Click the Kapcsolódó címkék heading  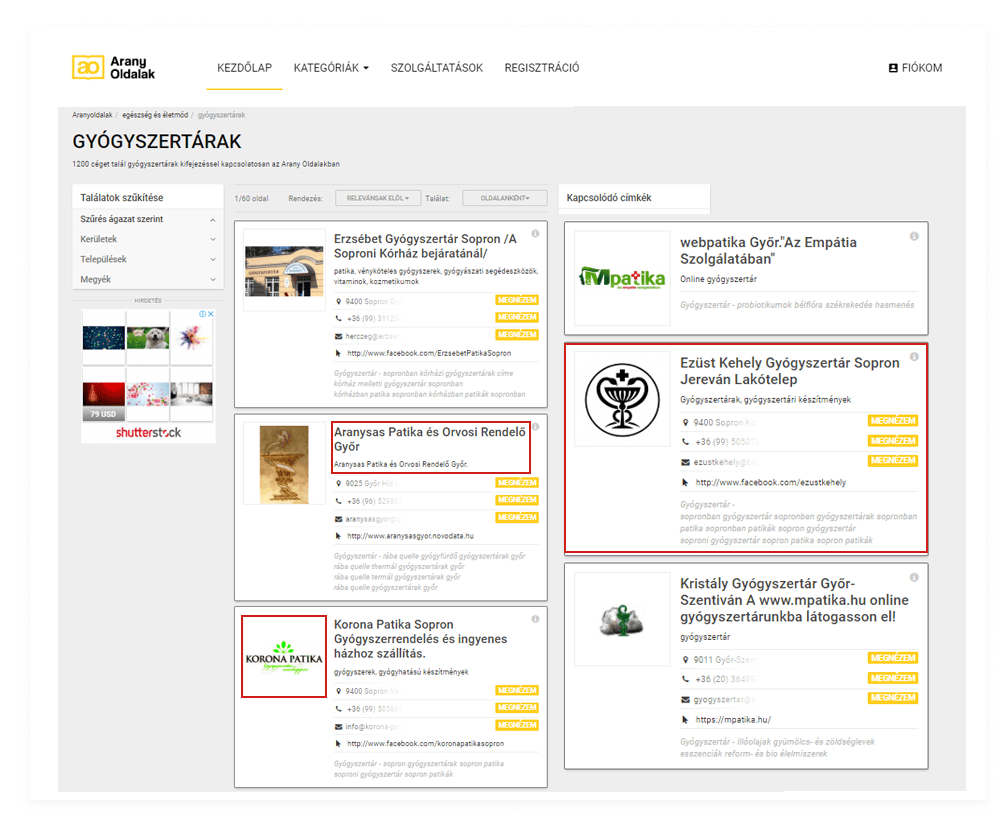pyautogui.click(x=609, y=198)
